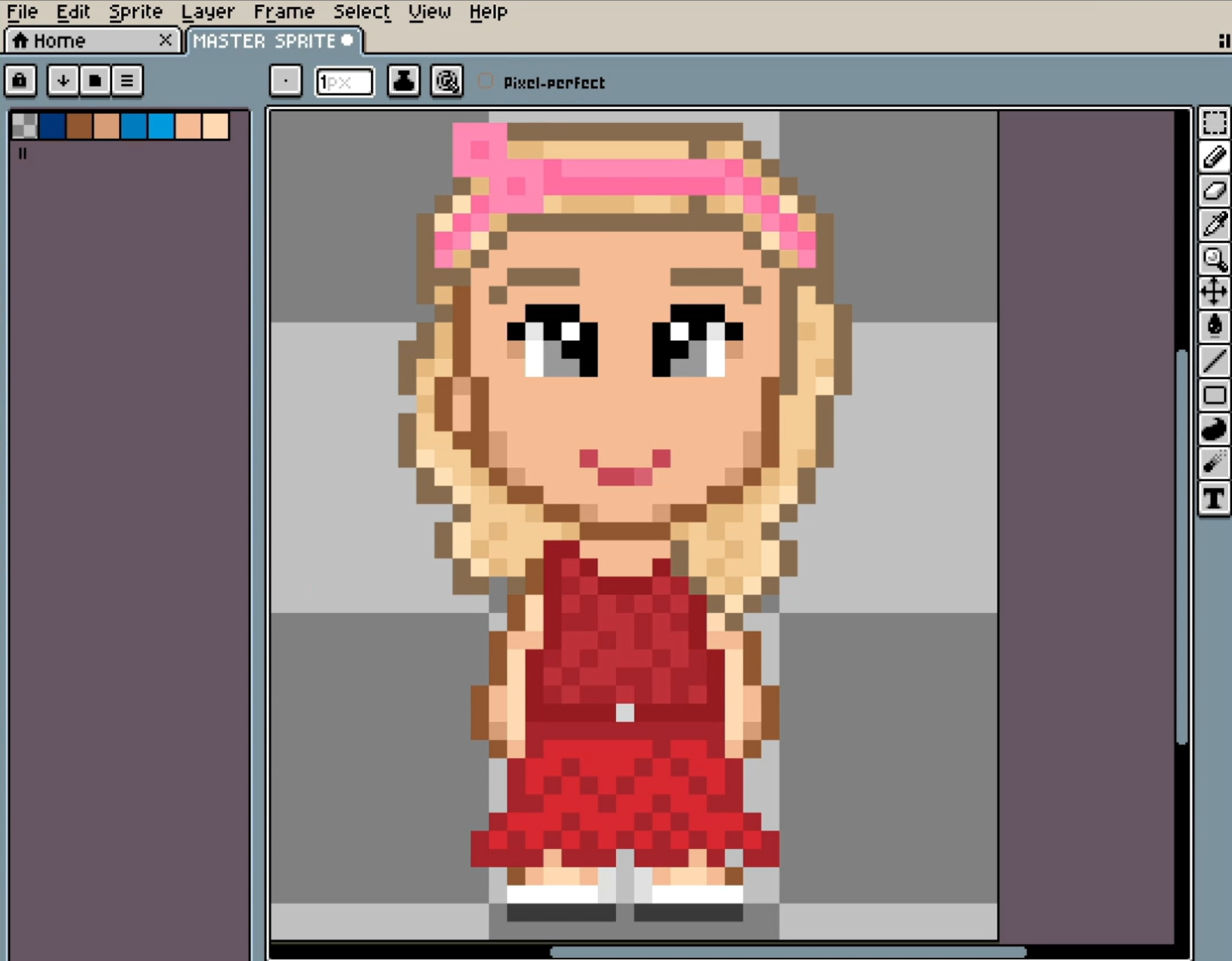Viewport: 1232px width, 961px height.
Task: Pick the brown palette swatch
Action: pos(79,125)
